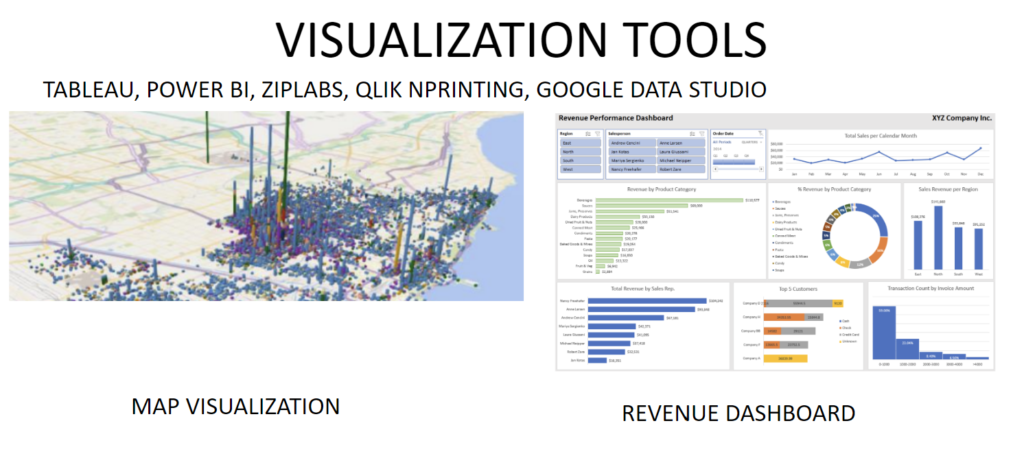The image size is (1024, 456).
Task: Click the REVENUE DASHBOARD caption
Action: (739, 413)
